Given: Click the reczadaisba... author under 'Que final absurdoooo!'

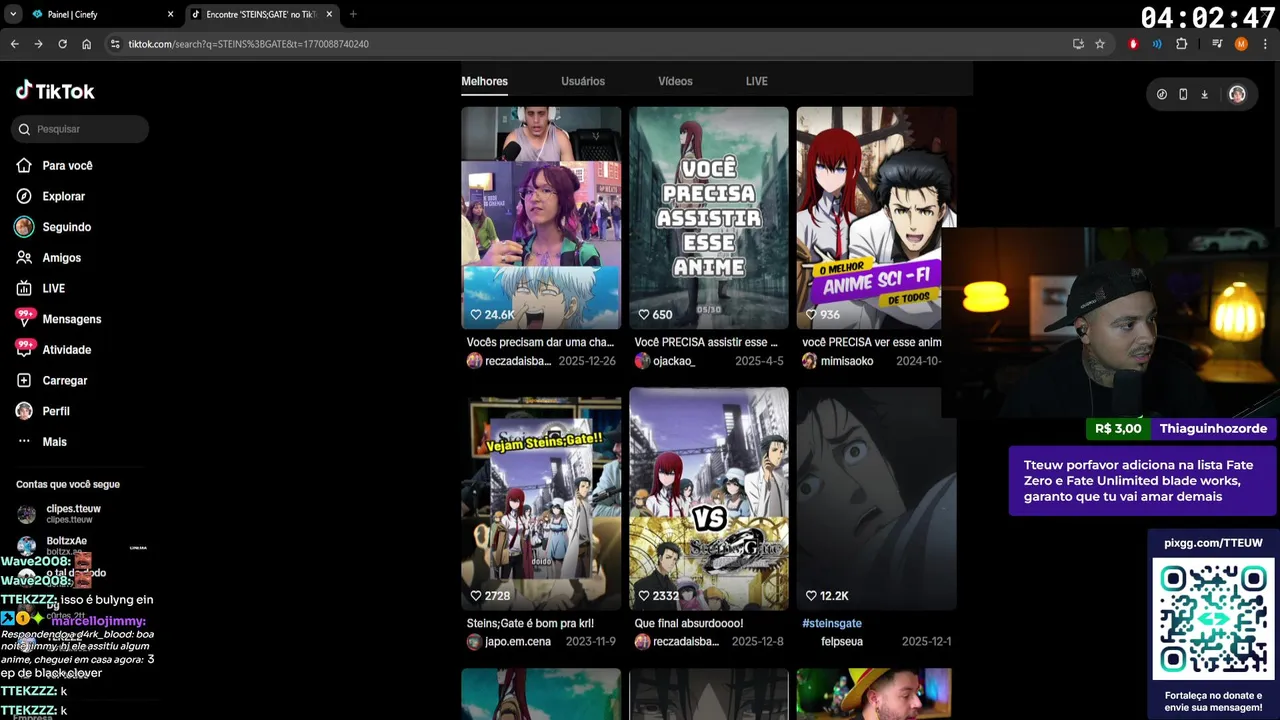Looking at the screenshot, I should pyautogui.click(x=686, y=642).
